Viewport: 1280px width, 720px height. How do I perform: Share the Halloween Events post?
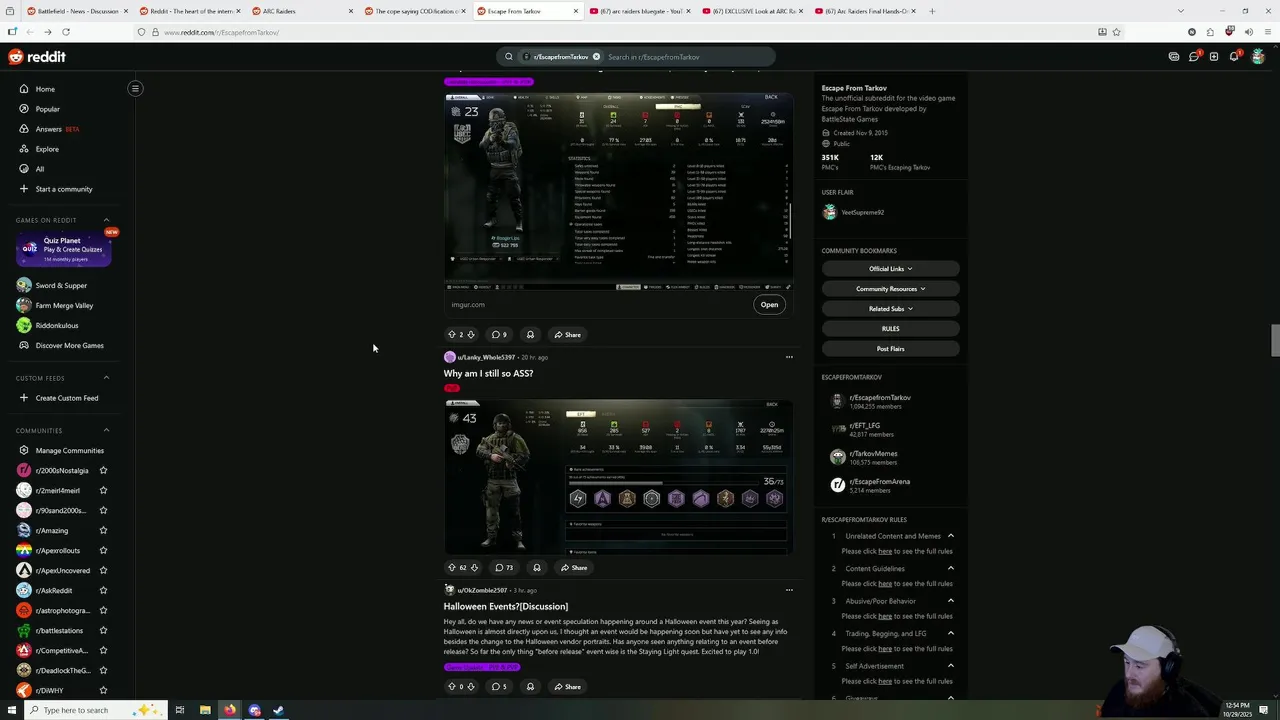coord(568,687)
